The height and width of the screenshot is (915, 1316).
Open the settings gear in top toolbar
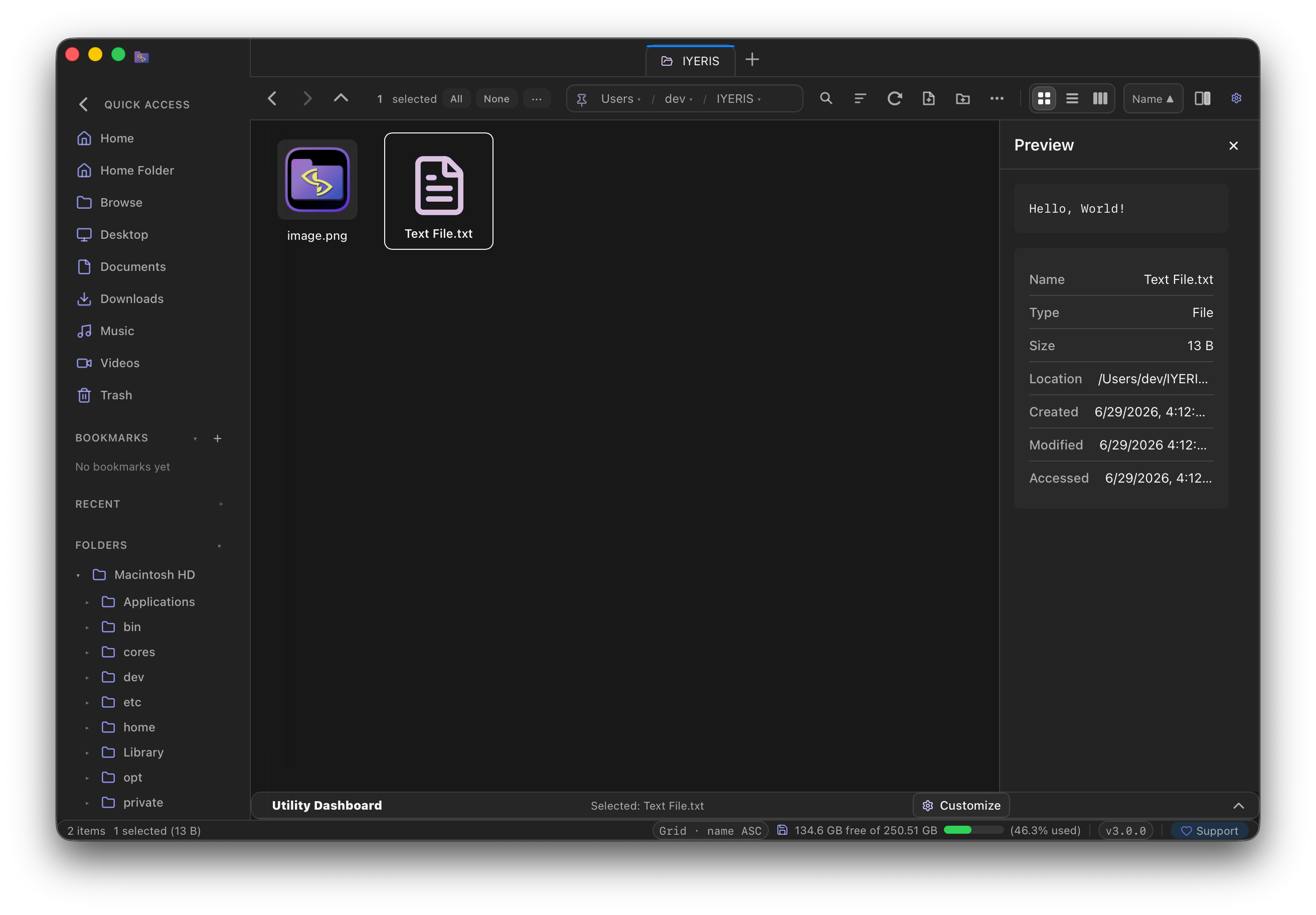click(x=1236, y=99)
